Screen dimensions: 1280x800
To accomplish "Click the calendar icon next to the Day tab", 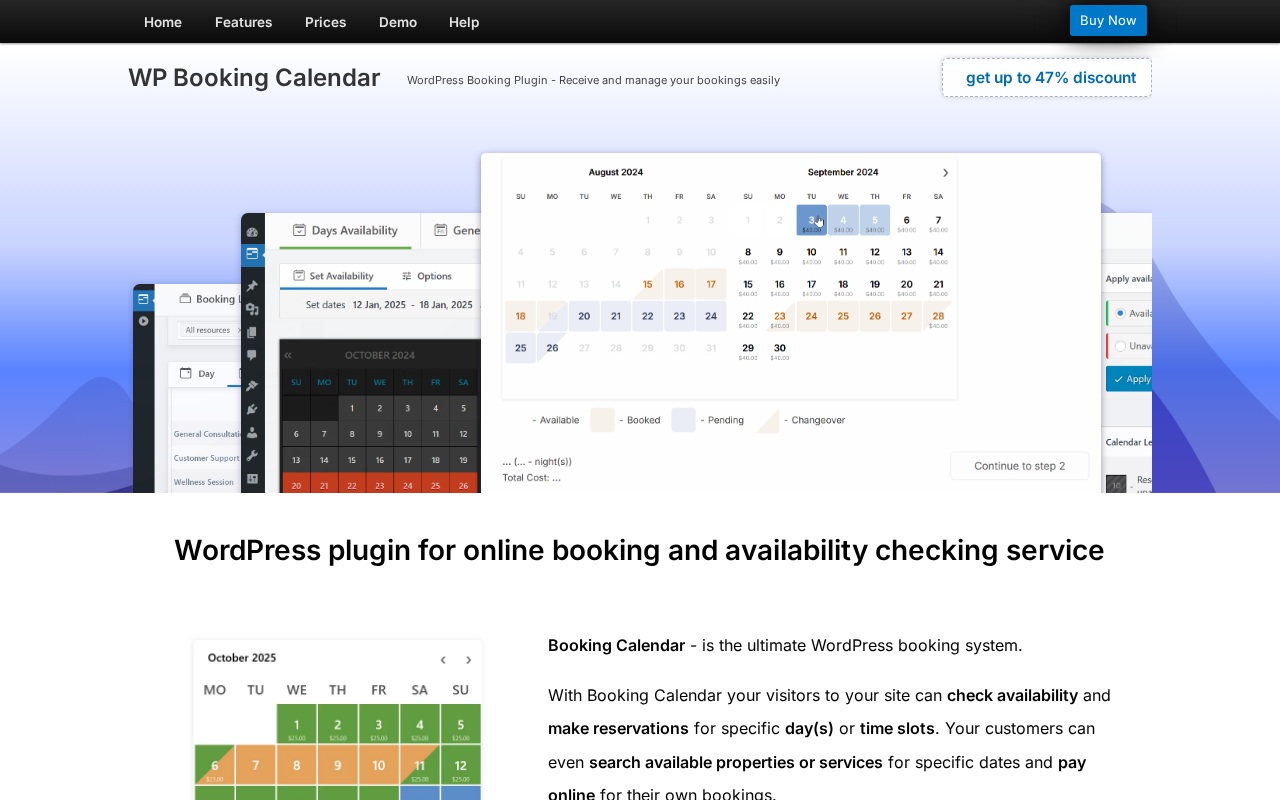I will click(x=185, y=373).
